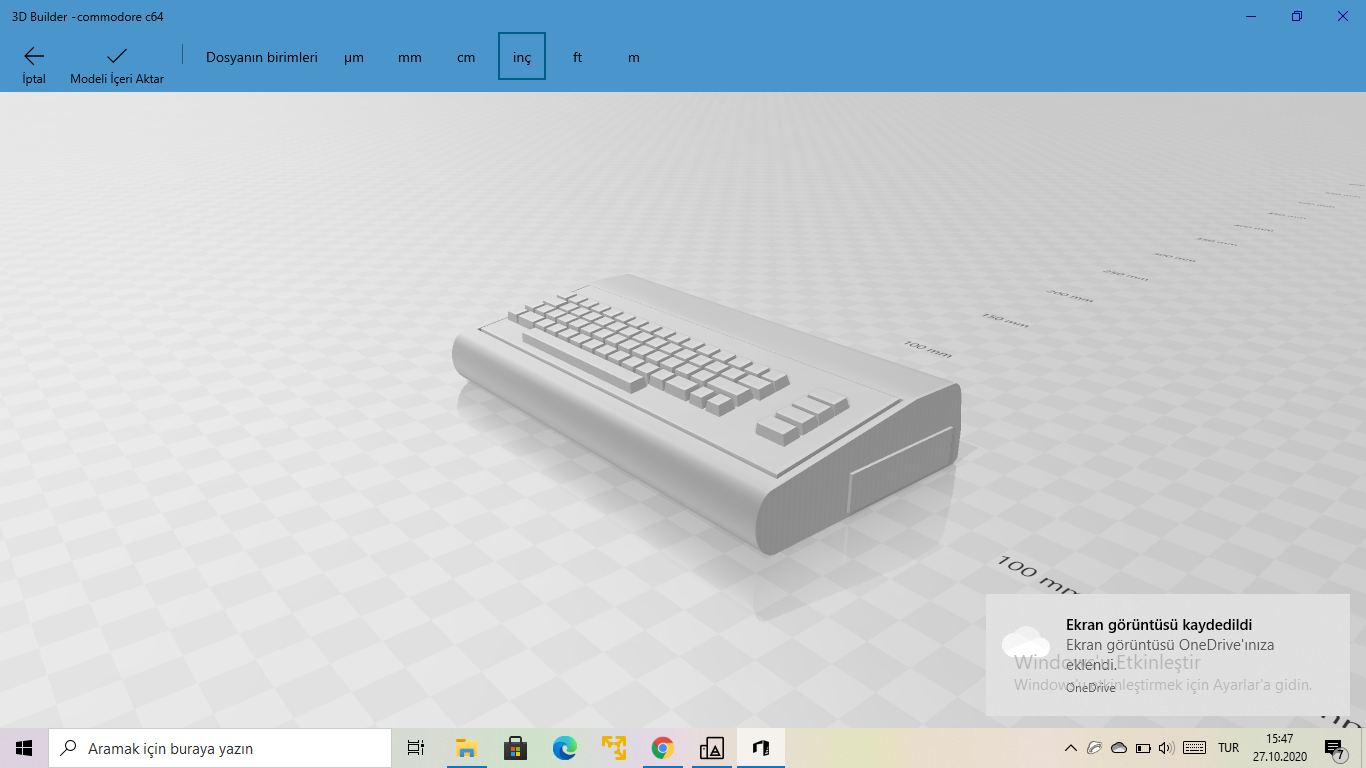1366x768 pixels.
Task: Set file units to ft
Action: tap(578, 57)
